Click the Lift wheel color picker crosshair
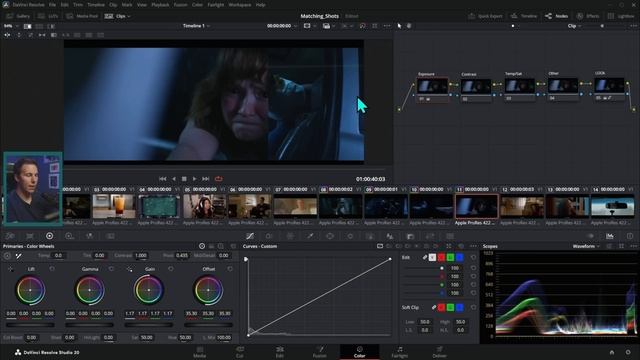This screenshot has width=640, height=360. click(10, 269)
